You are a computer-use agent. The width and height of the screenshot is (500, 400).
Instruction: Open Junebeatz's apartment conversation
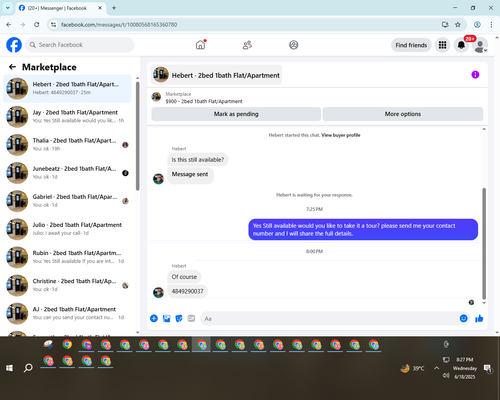pos(67,173)
